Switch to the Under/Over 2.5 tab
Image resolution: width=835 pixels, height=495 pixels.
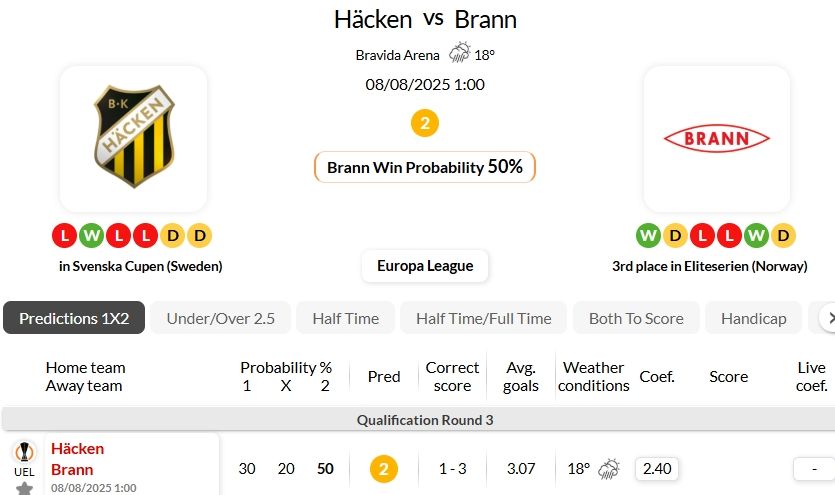pos(220,318)
